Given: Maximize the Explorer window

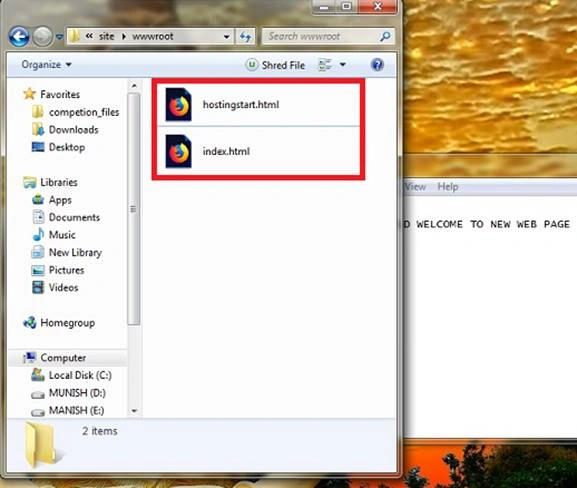Looking at the screenshot, I should (x=346, y=7).
